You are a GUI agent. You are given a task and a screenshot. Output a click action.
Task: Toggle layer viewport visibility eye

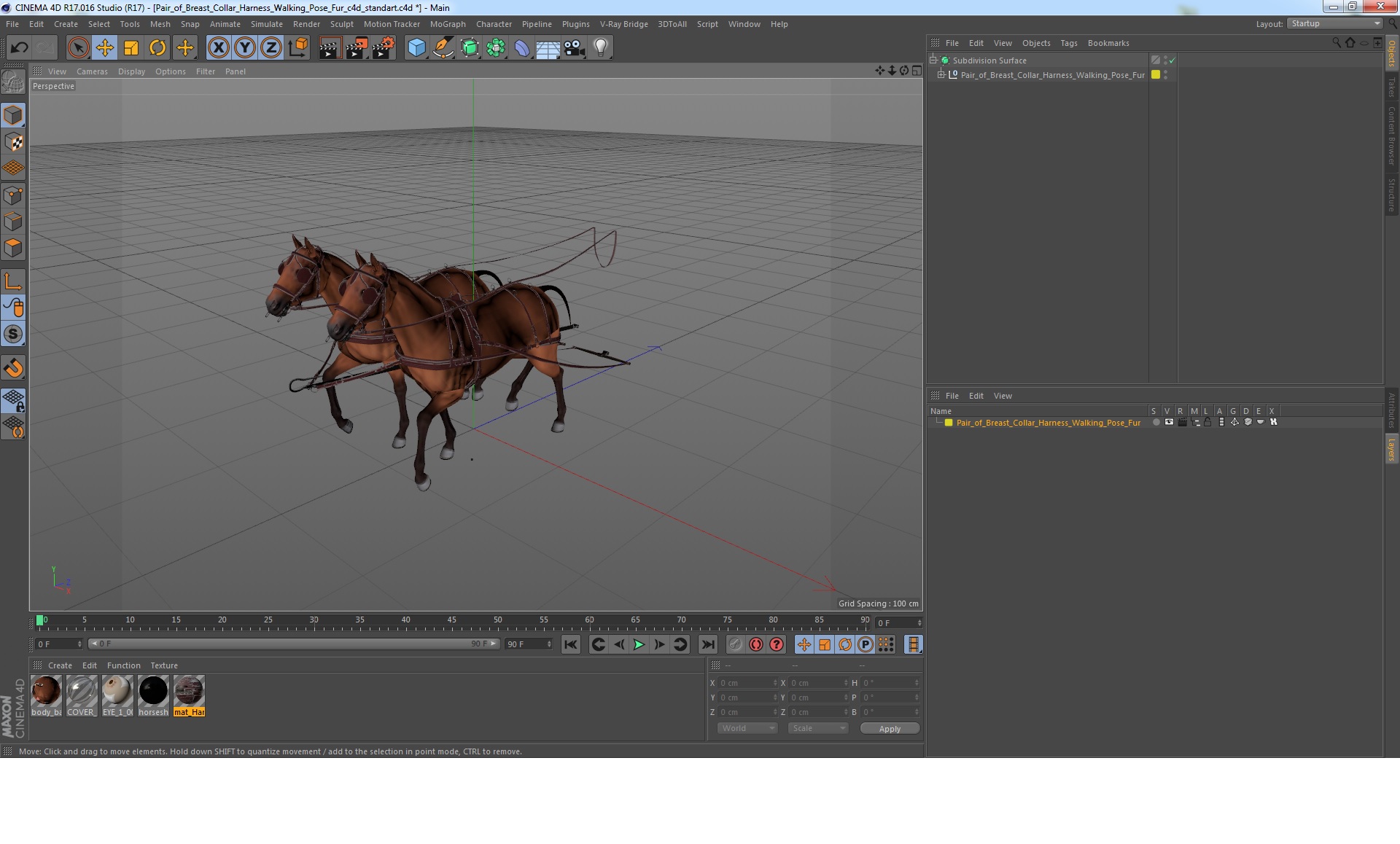tap(1169, 423)
